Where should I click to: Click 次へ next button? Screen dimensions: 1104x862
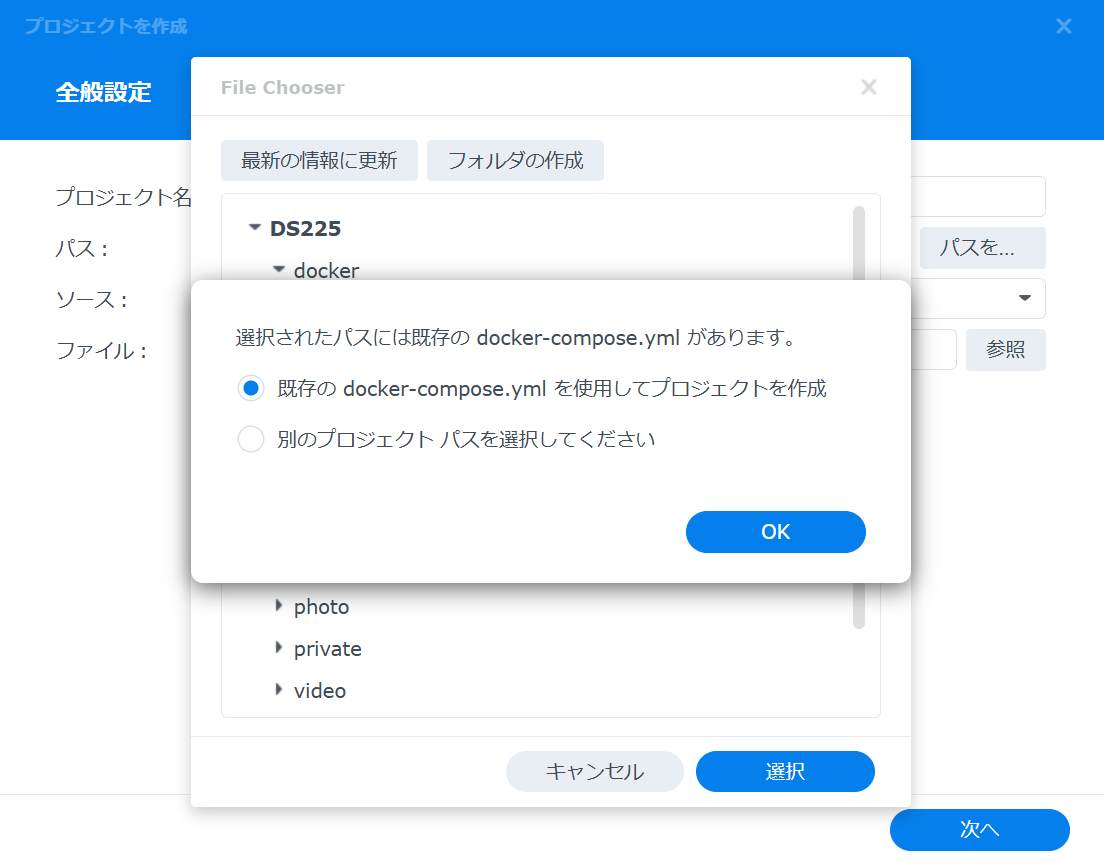(979, 830)
